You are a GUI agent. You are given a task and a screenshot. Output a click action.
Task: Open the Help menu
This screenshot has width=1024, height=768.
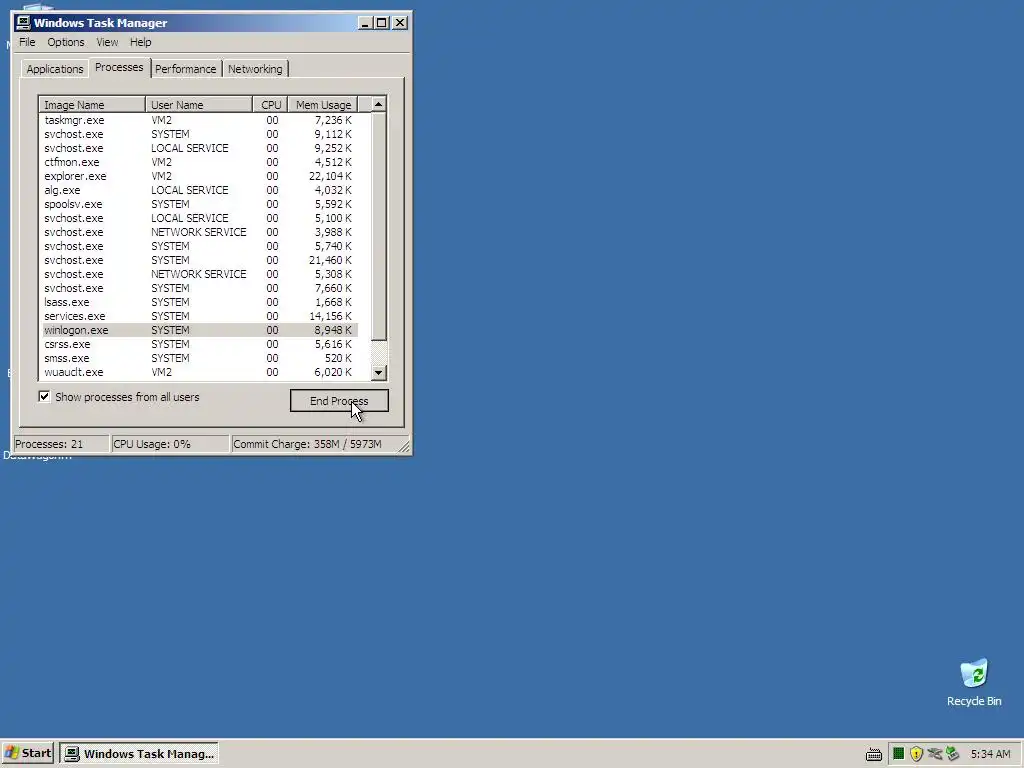pos(140,42)
